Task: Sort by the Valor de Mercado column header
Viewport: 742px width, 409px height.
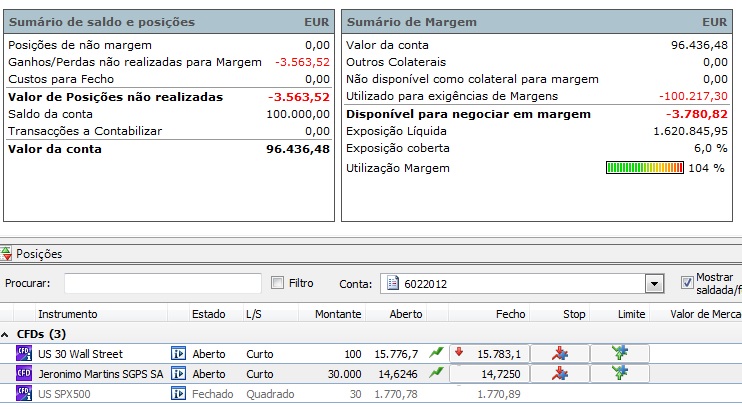Action: (705, 314)
